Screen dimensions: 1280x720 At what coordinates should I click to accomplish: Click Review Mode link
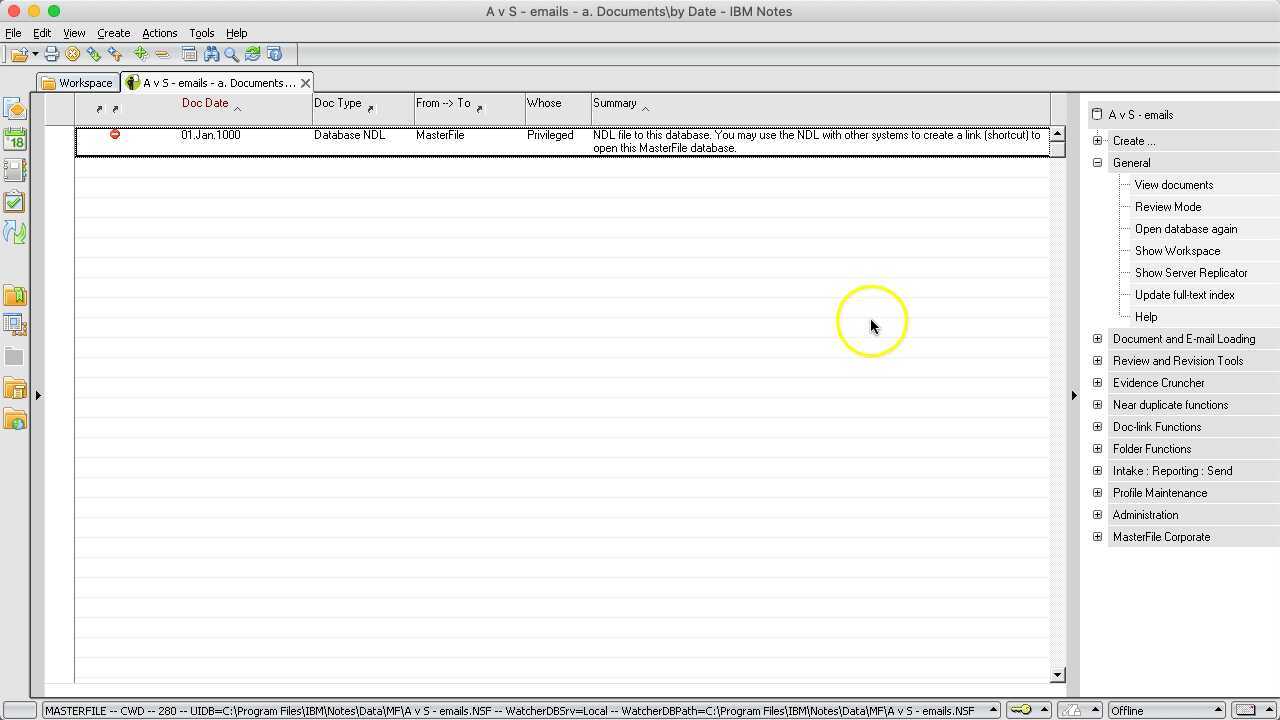(x=1168, y=207)
